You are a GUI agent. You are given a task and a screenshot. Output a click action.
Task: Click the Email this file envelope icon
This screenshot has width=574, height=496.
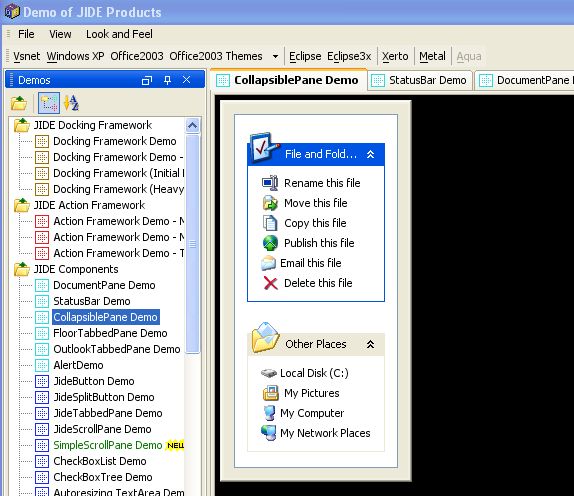pos(268,263)
